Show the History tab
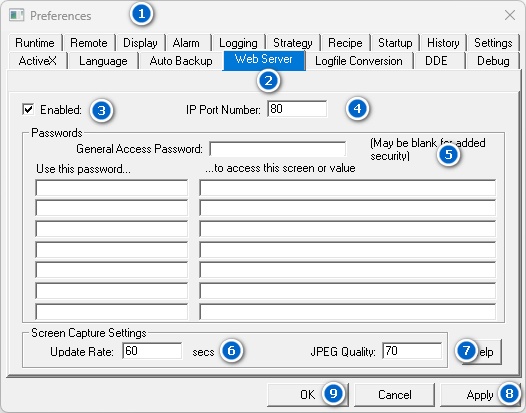Viewport: 526px width, 413px height. [443, 43]
